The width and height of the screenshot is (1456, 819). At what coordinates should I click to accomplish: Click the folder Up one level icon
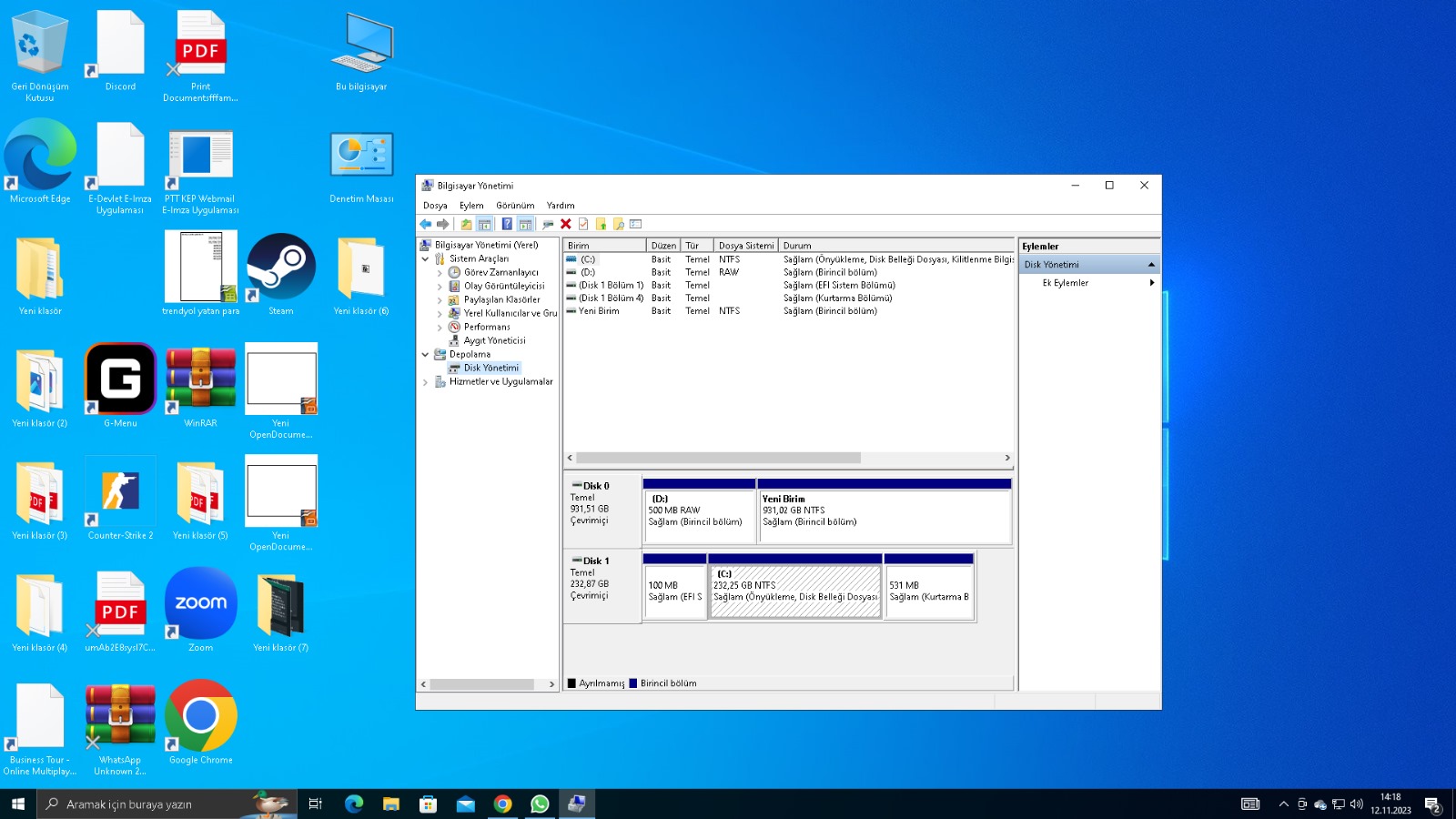tap(466, 224)
